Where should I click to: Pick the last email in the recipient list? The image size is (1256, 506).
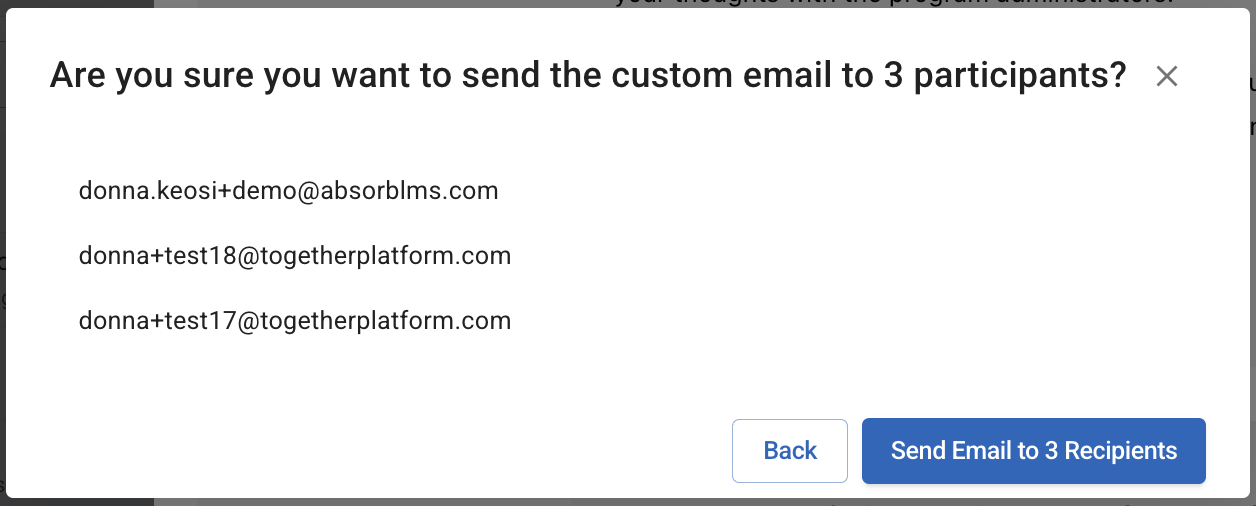tap(295, 321)
